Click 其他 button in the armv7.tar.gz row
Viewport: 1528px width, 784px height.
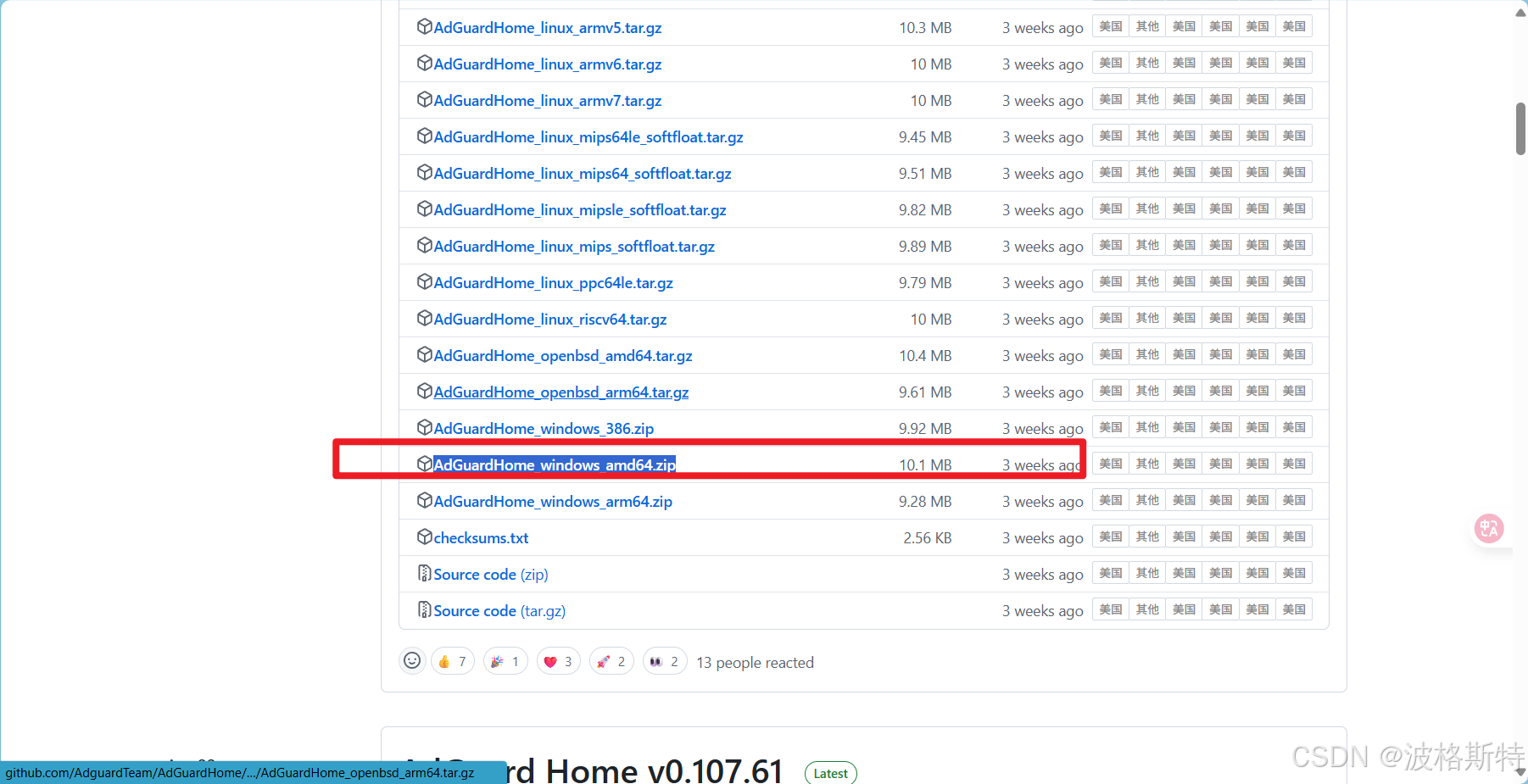click(x=1147, y=99)
